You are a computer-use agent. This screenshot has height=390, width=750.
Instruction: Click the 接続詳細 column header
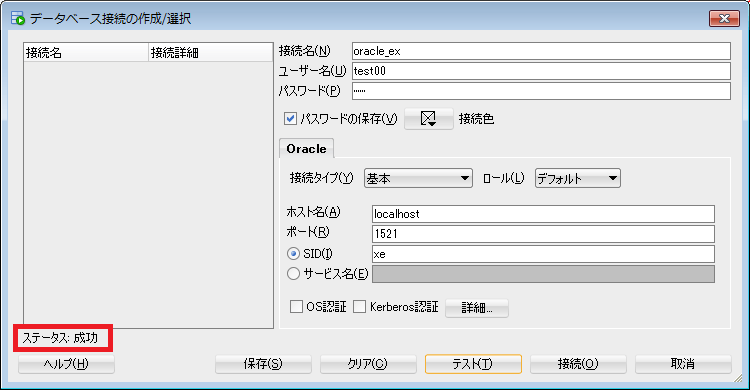point(210,53)
